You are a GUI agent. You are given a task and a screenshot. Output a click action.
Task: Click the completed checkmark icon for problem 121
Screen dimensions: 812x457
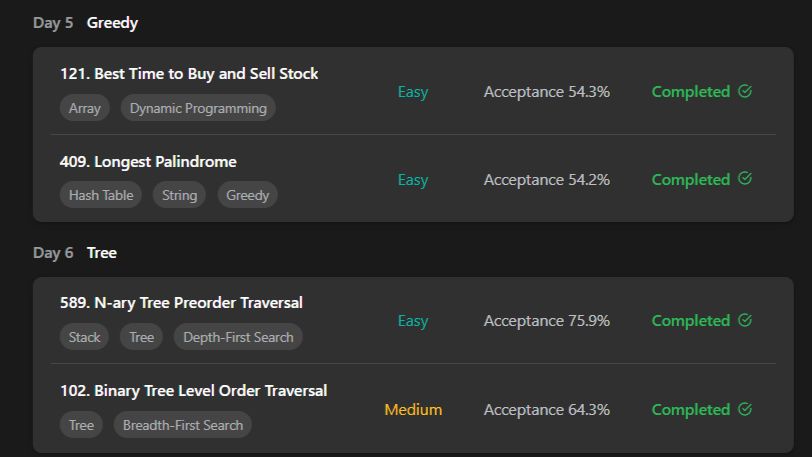pyautogui.click(x=745, y=91)
